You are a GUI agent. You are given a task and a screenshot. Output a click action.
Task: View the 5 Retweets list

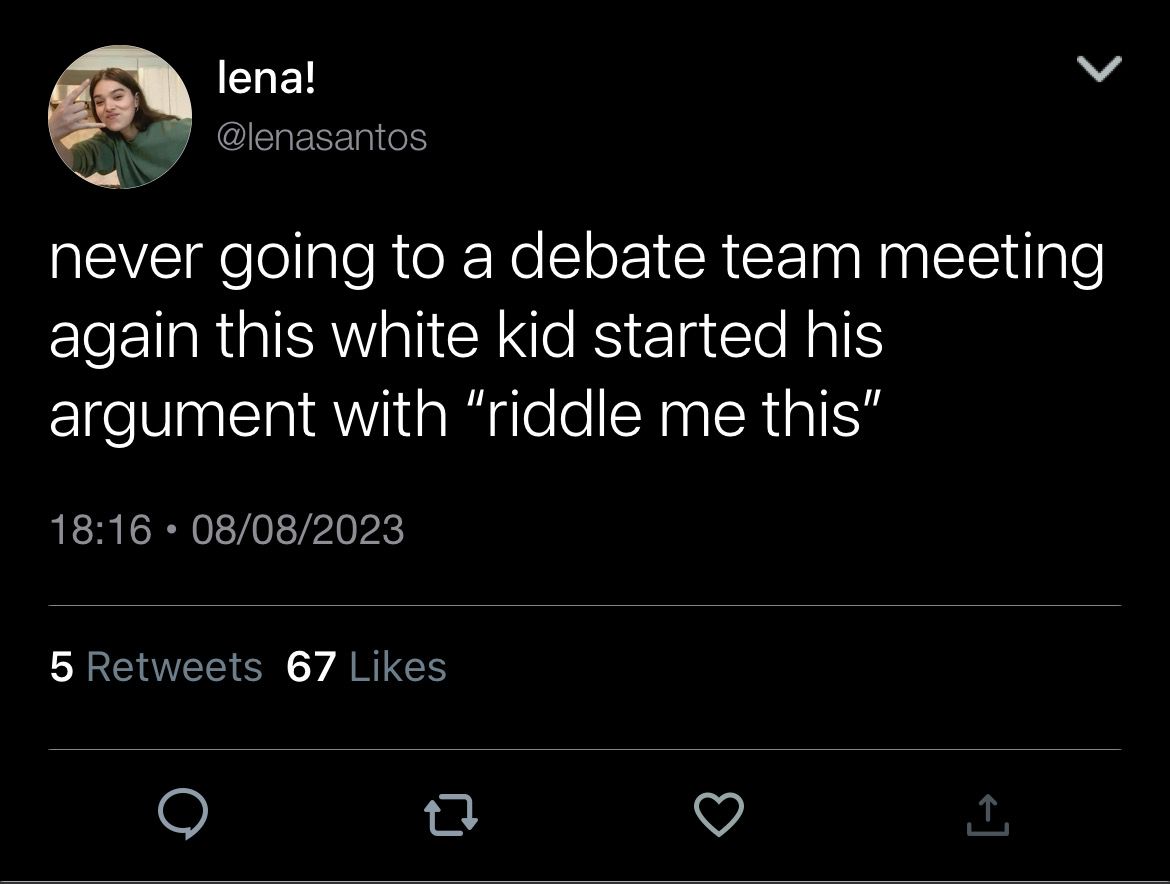point(156,666)
